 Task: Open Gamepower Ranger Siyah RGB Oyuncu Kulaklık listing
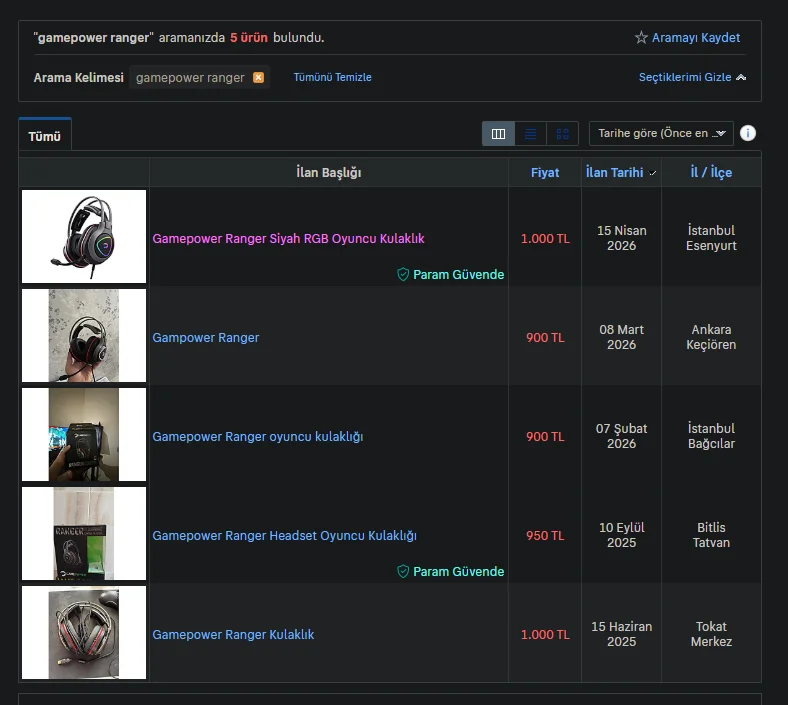click(x=288, y=239)
